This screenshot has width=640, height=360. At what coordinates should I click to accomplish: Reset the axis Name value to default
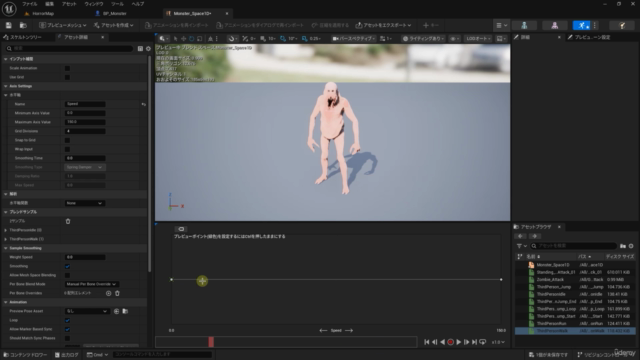point(144,104)
